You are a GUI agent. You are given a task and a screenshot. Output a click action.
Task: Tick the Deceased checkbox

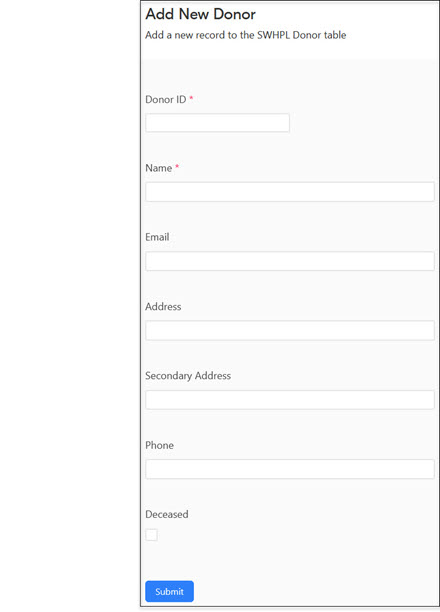[151, 535]
